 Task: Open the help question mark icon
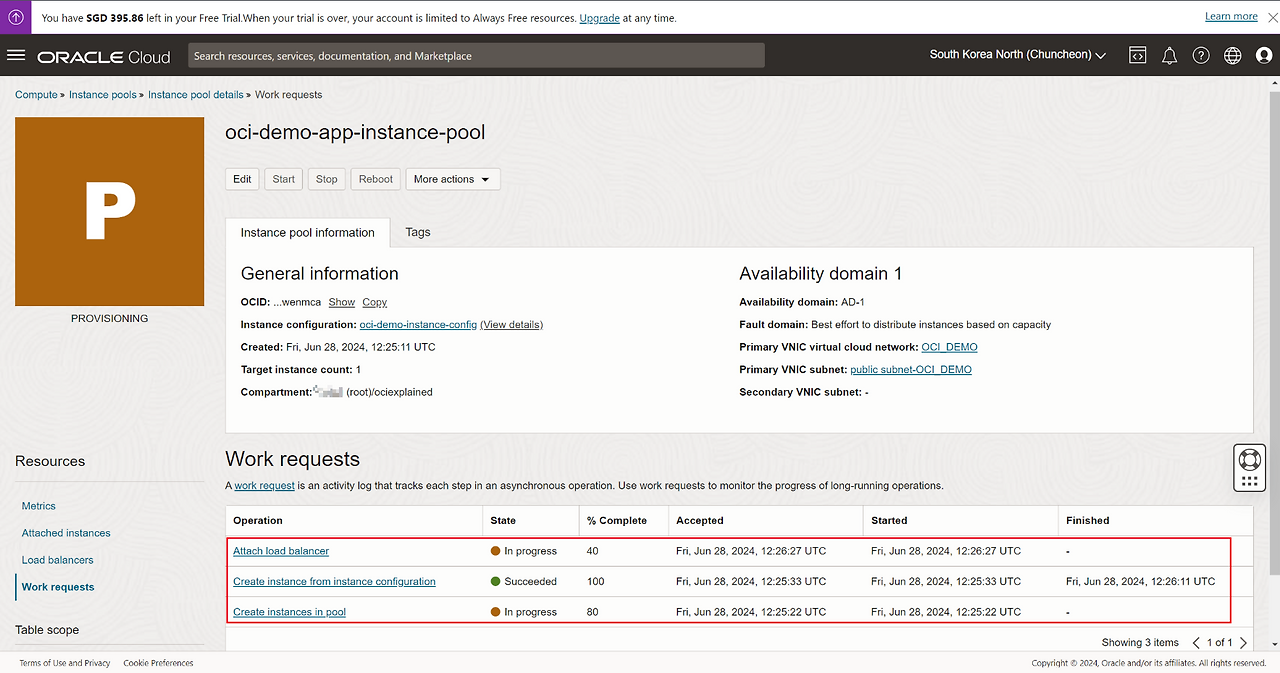click(x=1201, y=56)
